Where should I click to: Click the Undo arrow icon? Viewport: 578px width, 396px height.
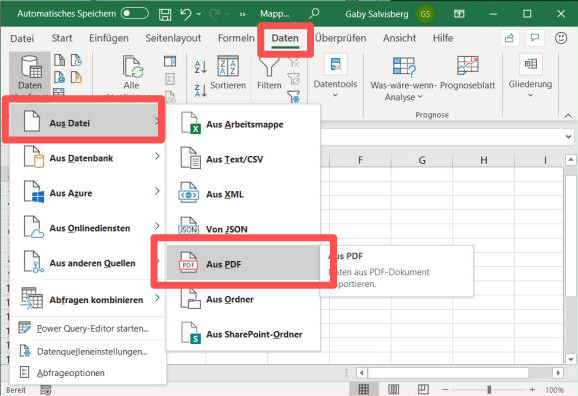point(185,14)
